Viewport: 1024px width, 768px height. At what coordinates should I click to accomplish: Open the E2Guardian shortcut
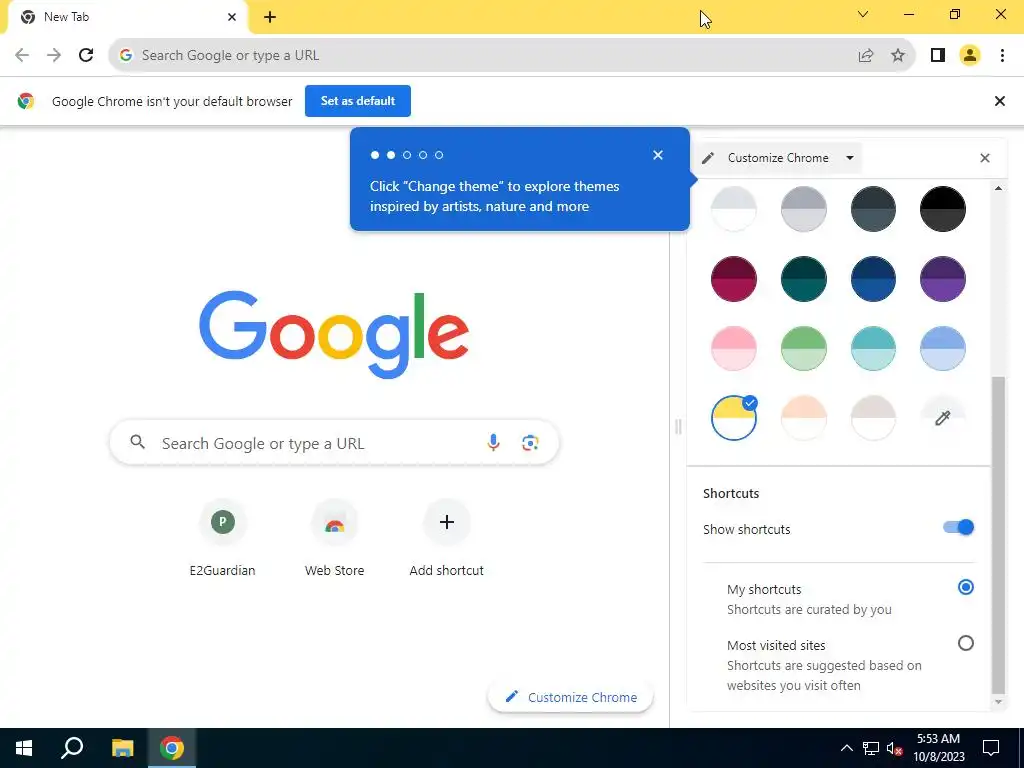tap(223, 539)
